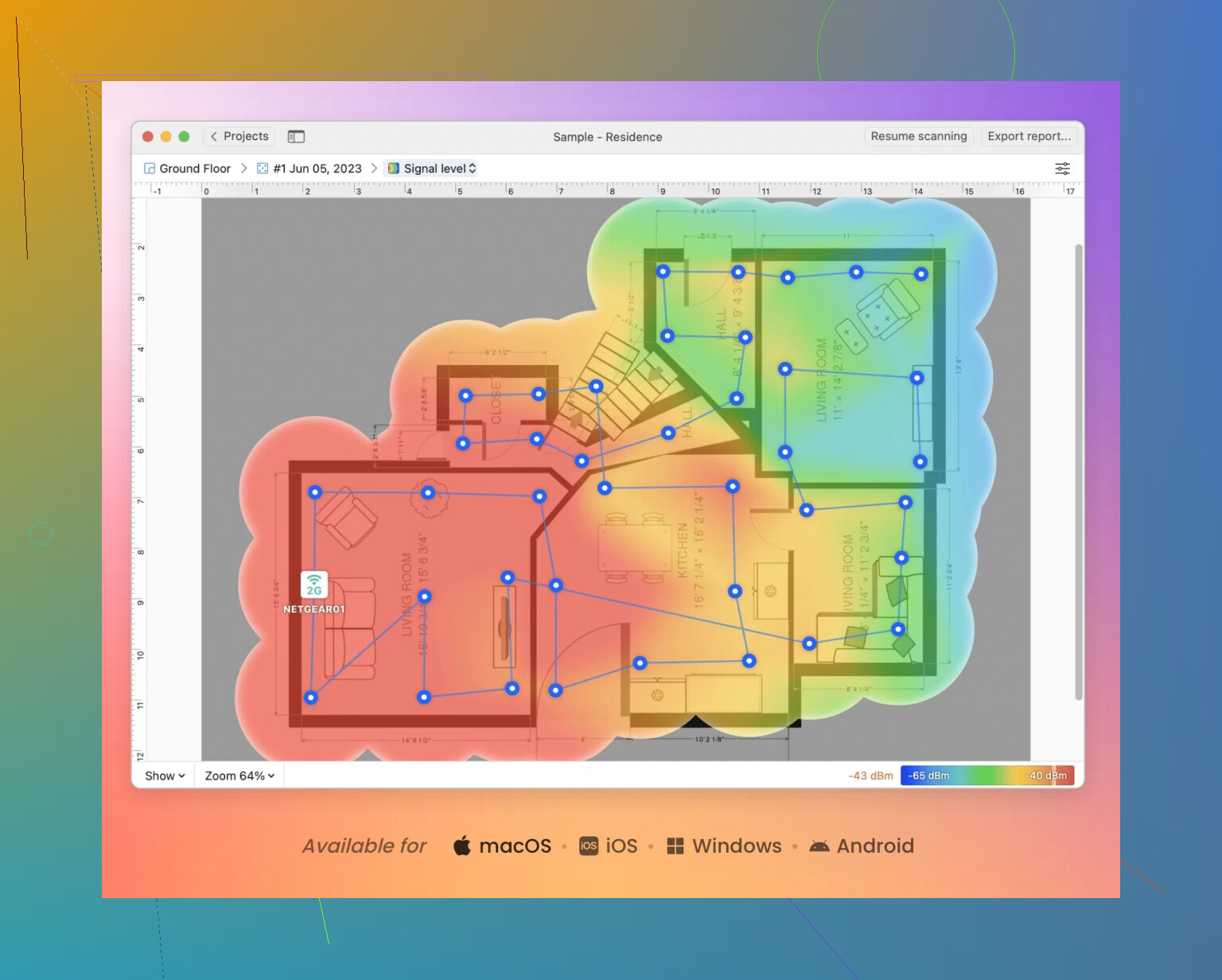Expand the Show options menu
The width and height of the screenshot is (1222, 980).
click(x=165, y=776)
